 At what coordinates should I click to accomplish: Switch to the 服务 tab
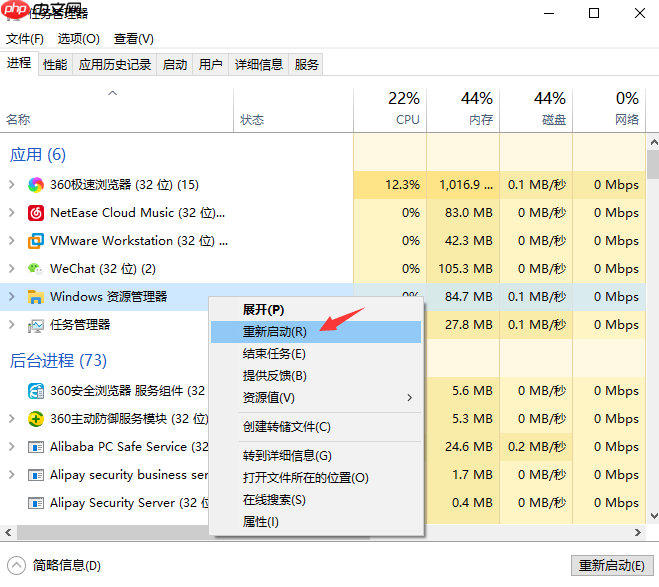(306, 65)
